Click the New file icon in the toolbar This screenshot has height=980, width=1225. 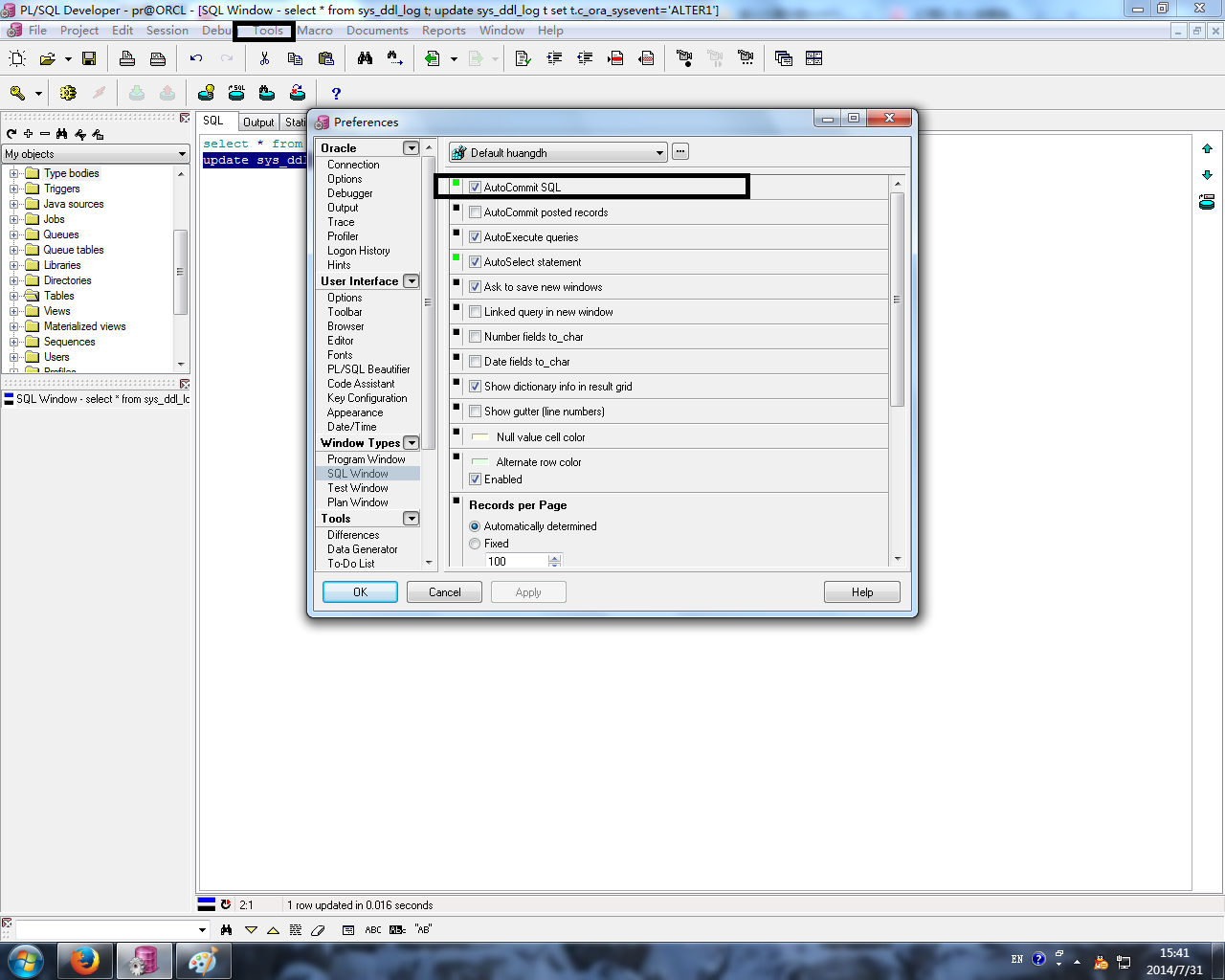pos(17,58)
